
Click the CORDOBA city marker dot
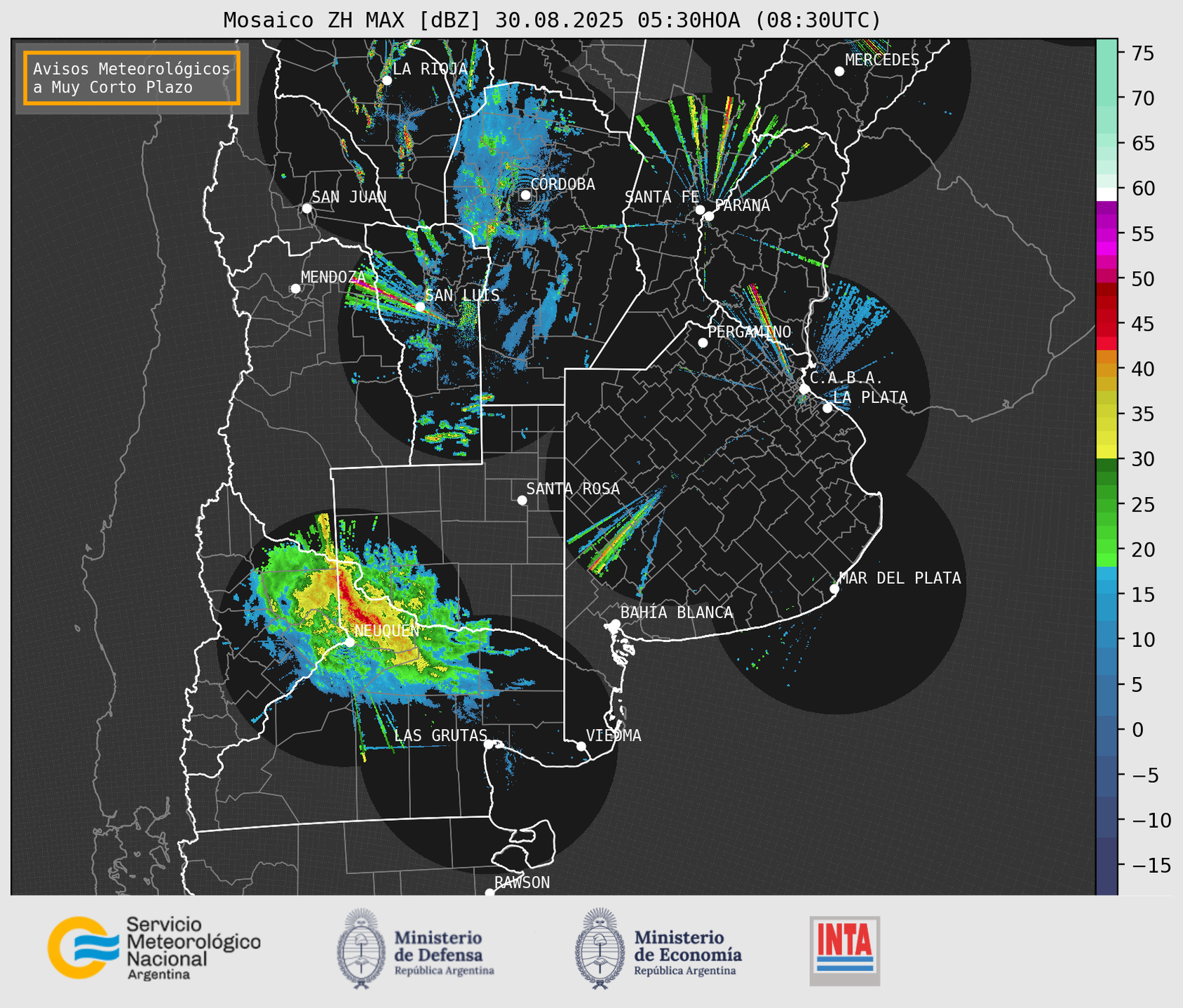point(525,195)
